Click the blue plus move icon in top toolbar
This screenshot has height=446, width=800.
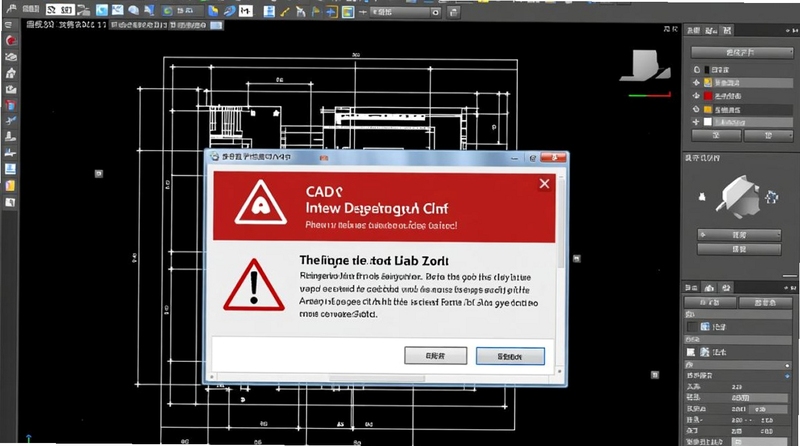332,11
